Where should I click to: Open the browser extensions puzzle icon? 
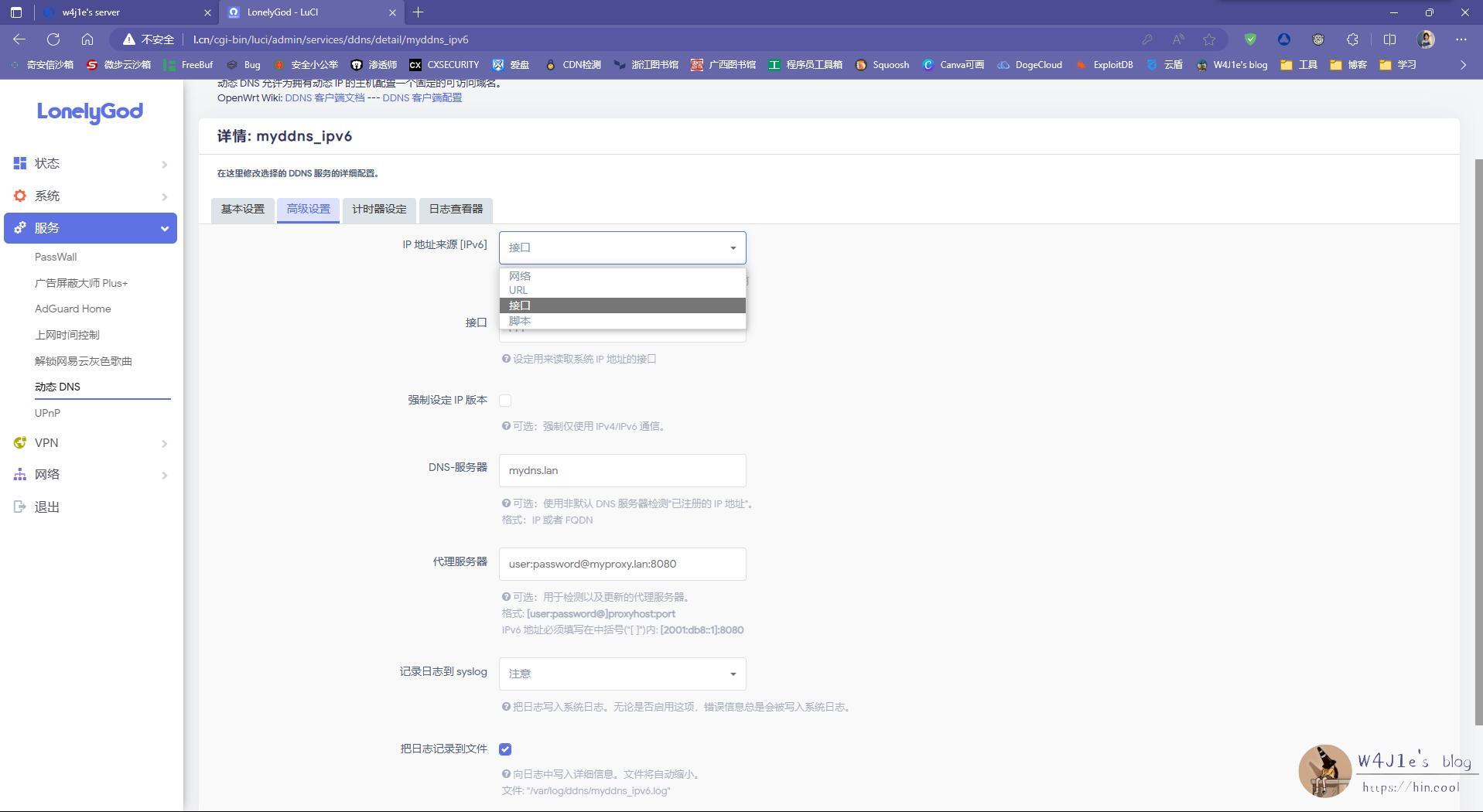(x=1352, y=39)
